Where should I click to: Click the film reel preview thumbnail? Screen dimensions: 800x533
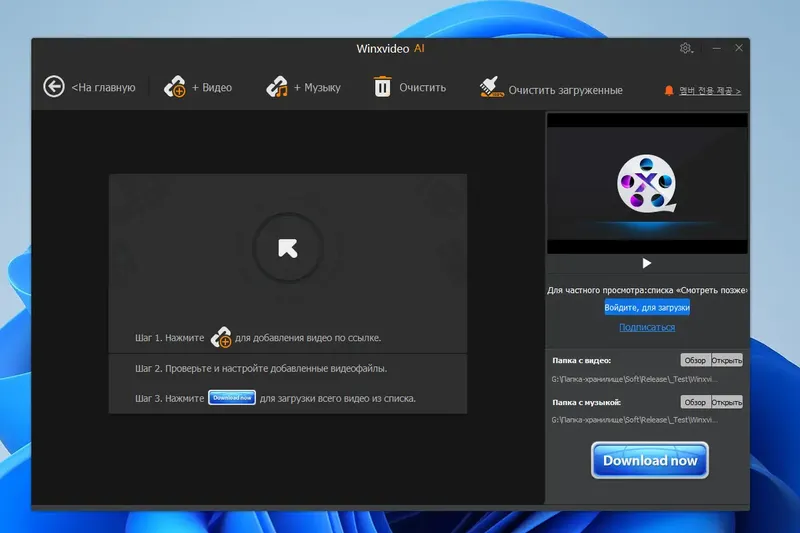pyautogui.click(x=647, y=183)
